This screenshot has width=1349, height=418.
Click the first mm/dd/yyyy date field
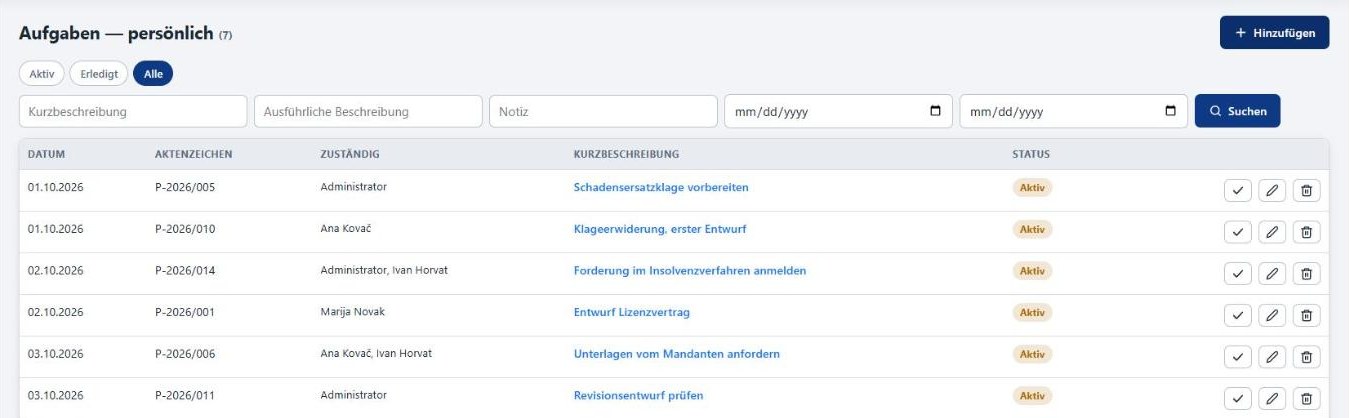[x=838, y=111]
